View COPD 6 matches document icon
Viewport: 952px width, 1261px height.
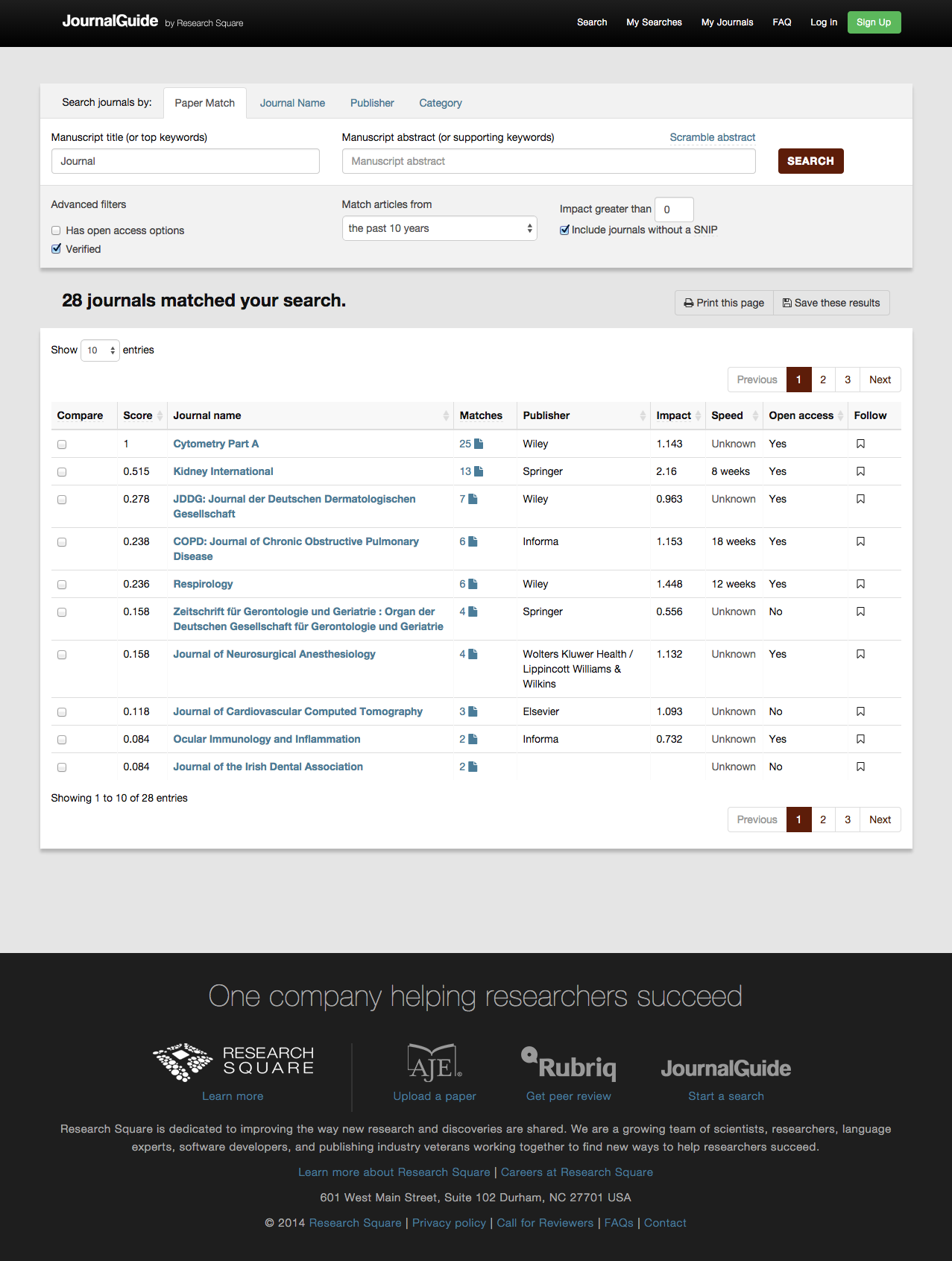[x=473, y=541]
